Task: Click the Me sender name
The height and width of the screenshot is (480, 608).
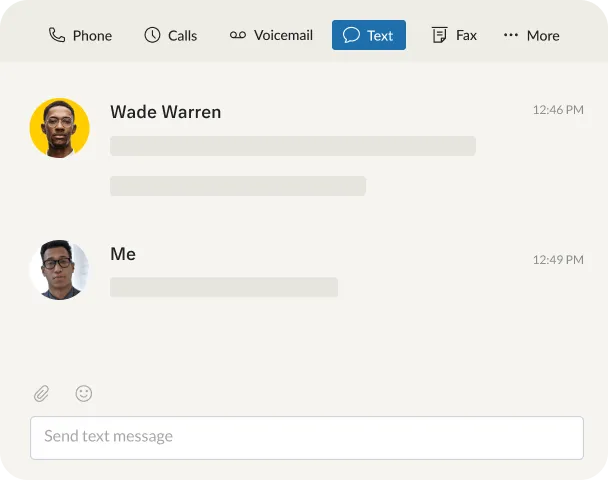Action: (123, 254)
